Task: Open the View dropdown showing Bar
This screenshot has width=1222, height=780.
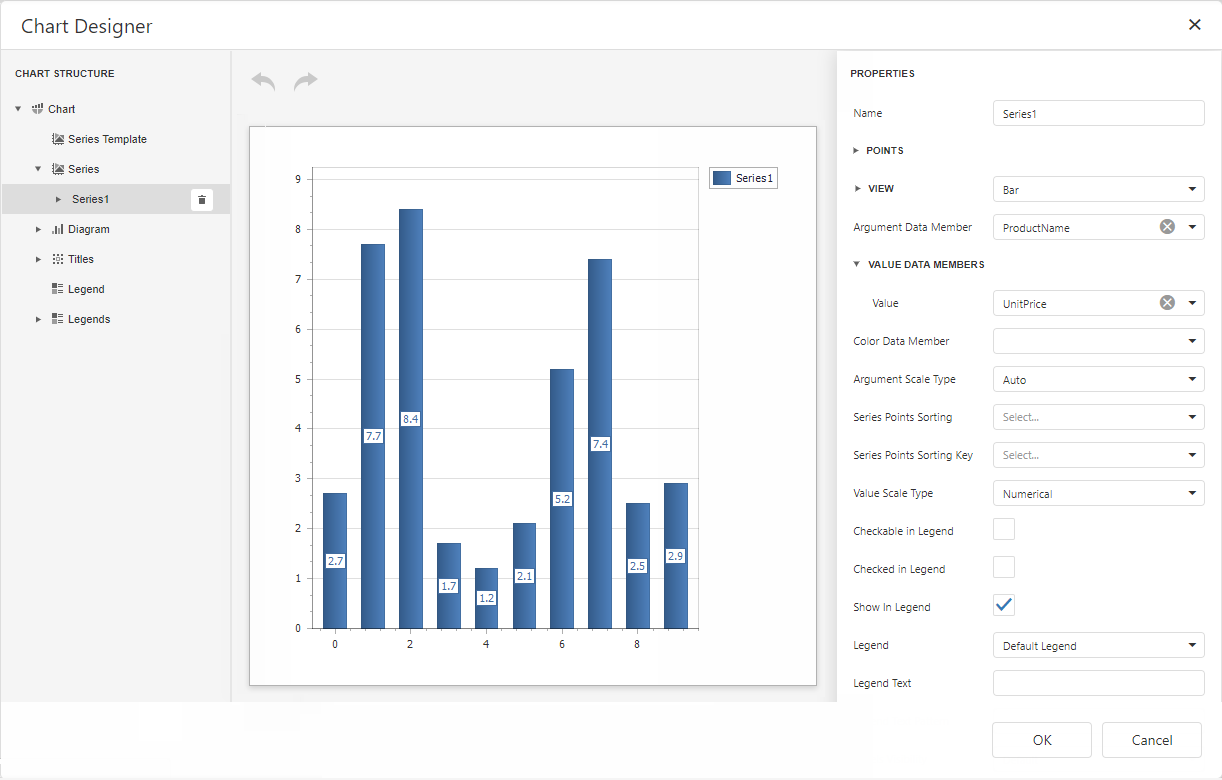Action: click(x=1098, y=189)
